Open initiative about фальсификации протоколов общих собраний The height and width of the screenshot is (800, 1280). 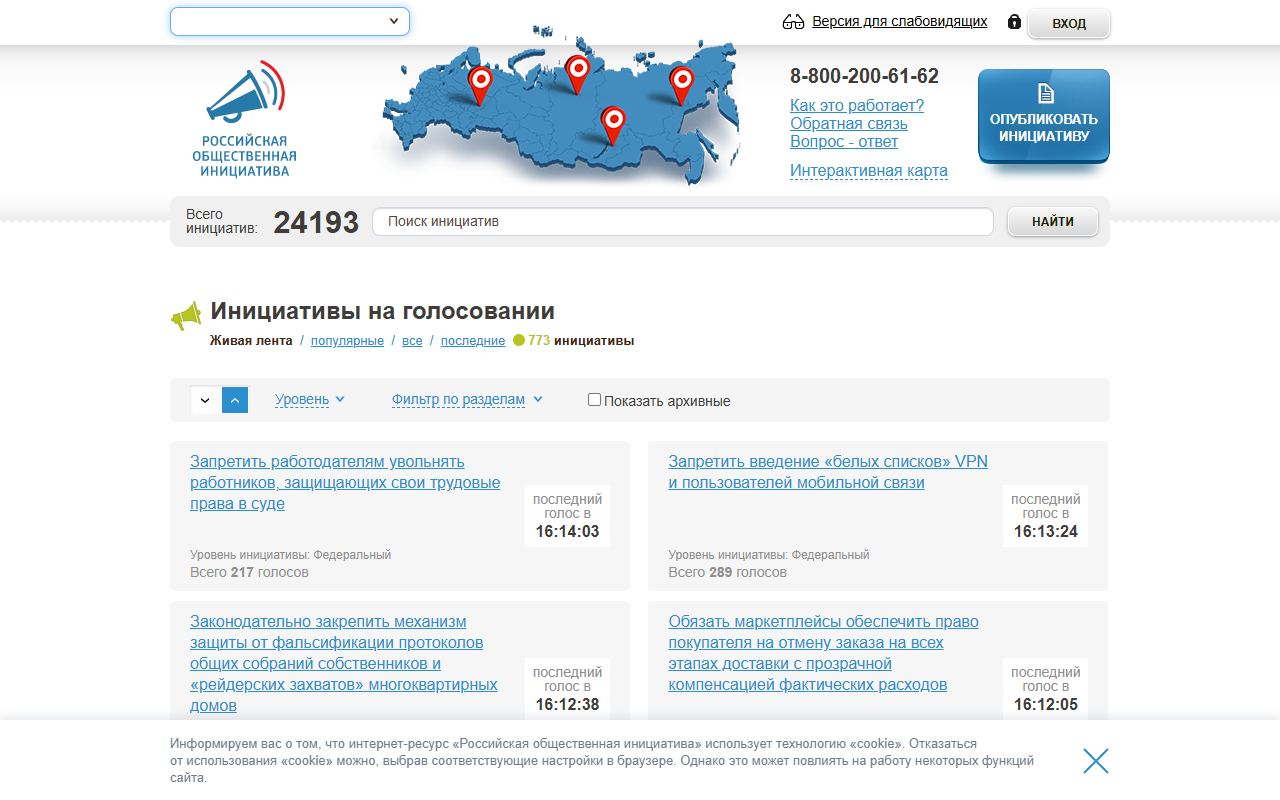[344, 664]
